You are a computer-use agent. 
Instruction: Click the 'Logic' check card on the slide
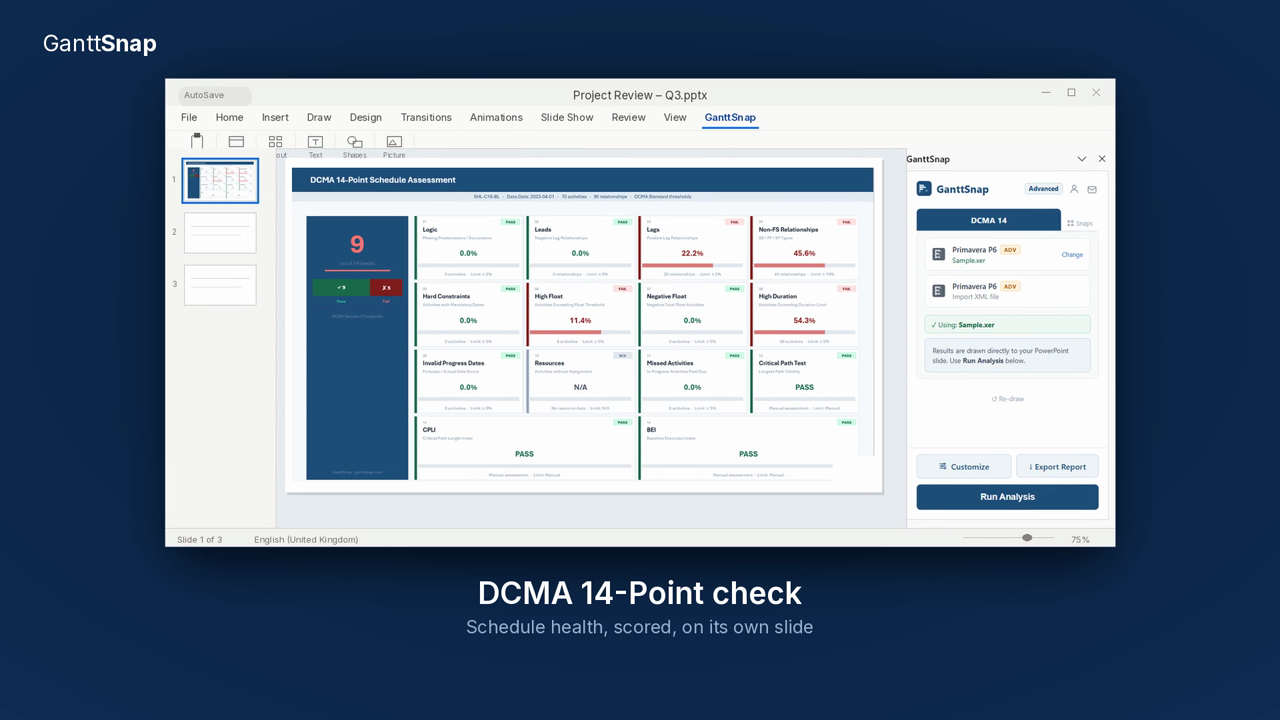pos(468,248)
